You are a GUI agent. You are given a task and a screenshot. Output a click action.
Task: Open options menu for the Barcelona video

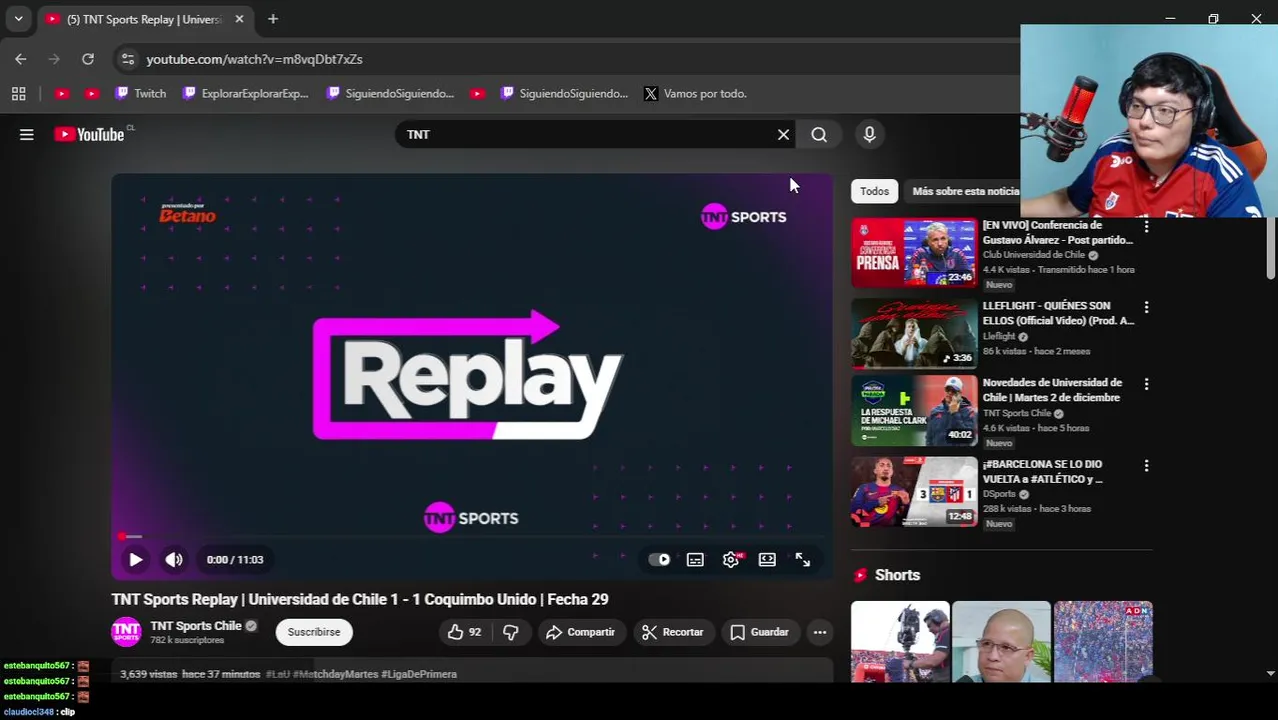(x=1146, y=466)
